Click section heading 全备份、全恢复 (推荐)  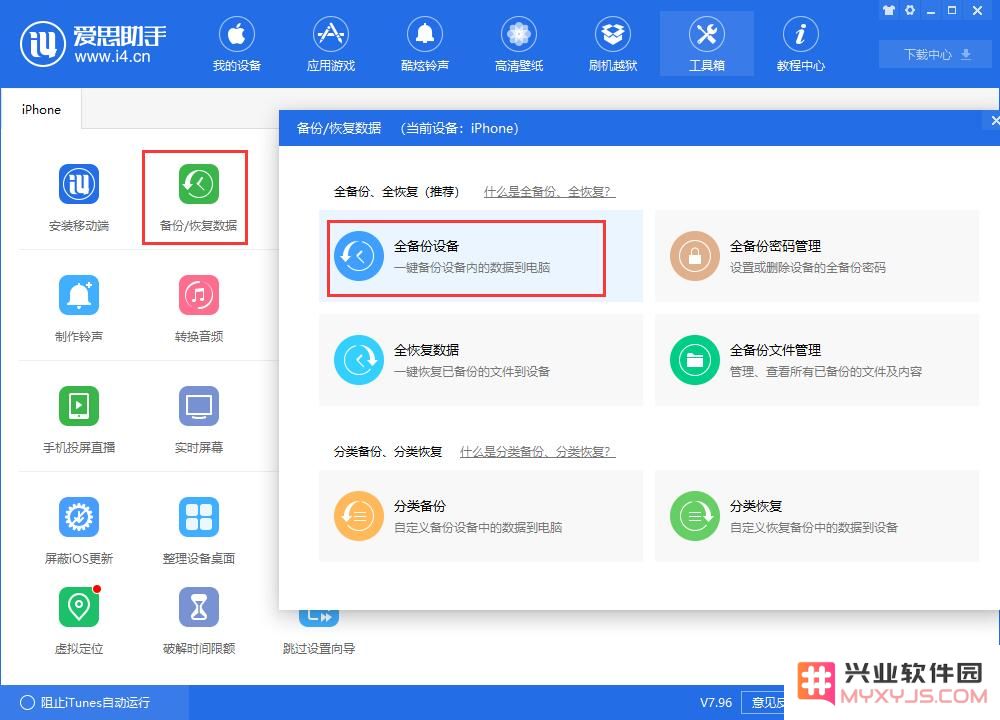point(396,191)
